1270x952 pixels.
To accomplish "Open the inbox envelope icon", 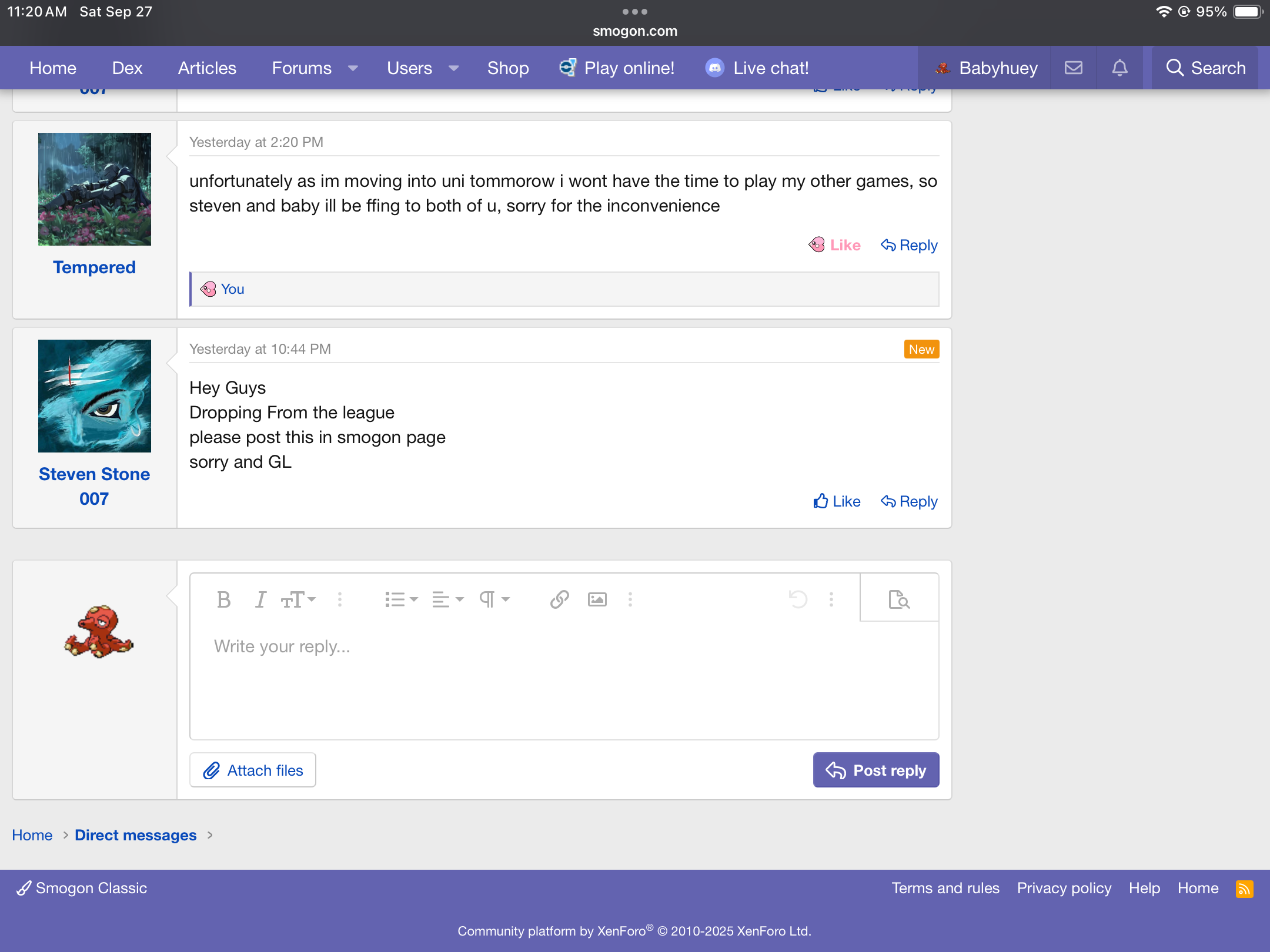I will pos(1073,68).
